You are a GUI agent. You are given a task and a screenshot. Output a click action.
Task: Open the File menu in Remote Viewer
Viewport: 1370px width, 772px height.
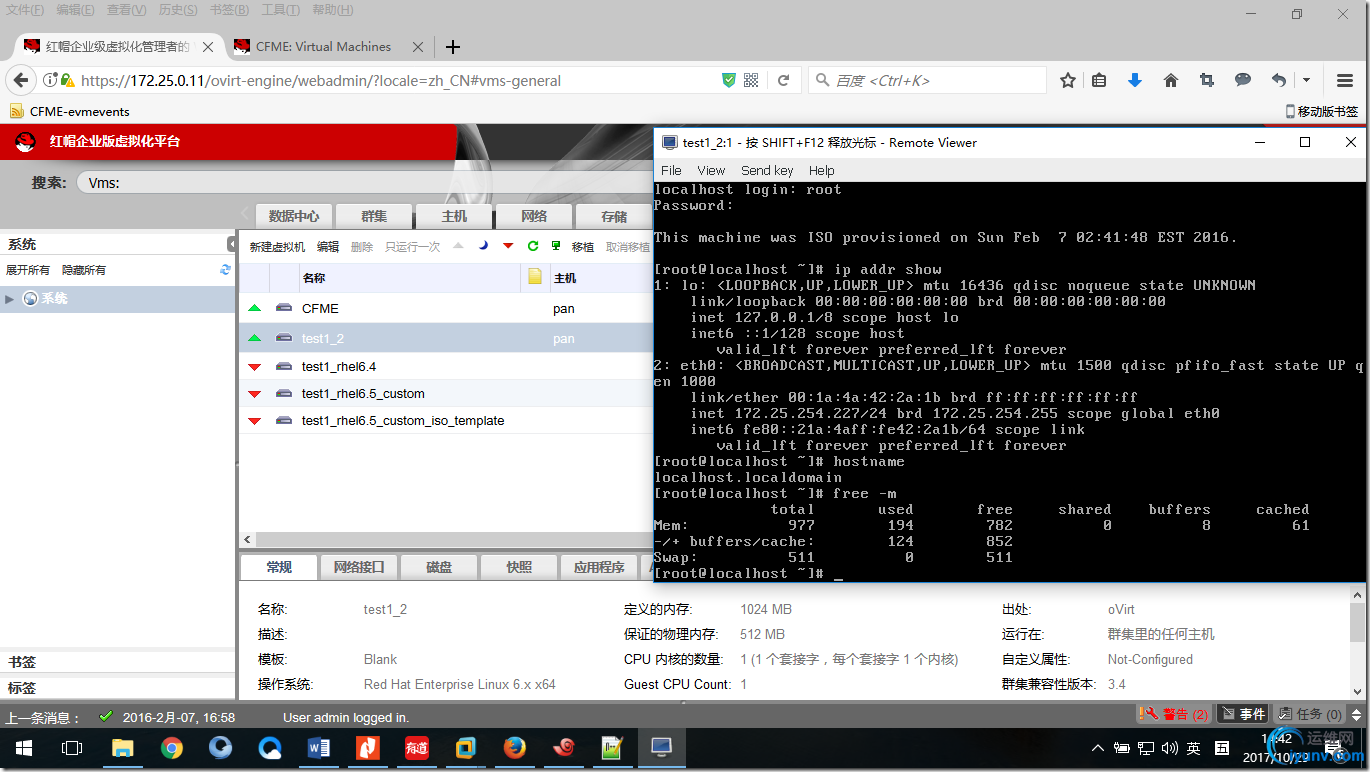(671, 170)
